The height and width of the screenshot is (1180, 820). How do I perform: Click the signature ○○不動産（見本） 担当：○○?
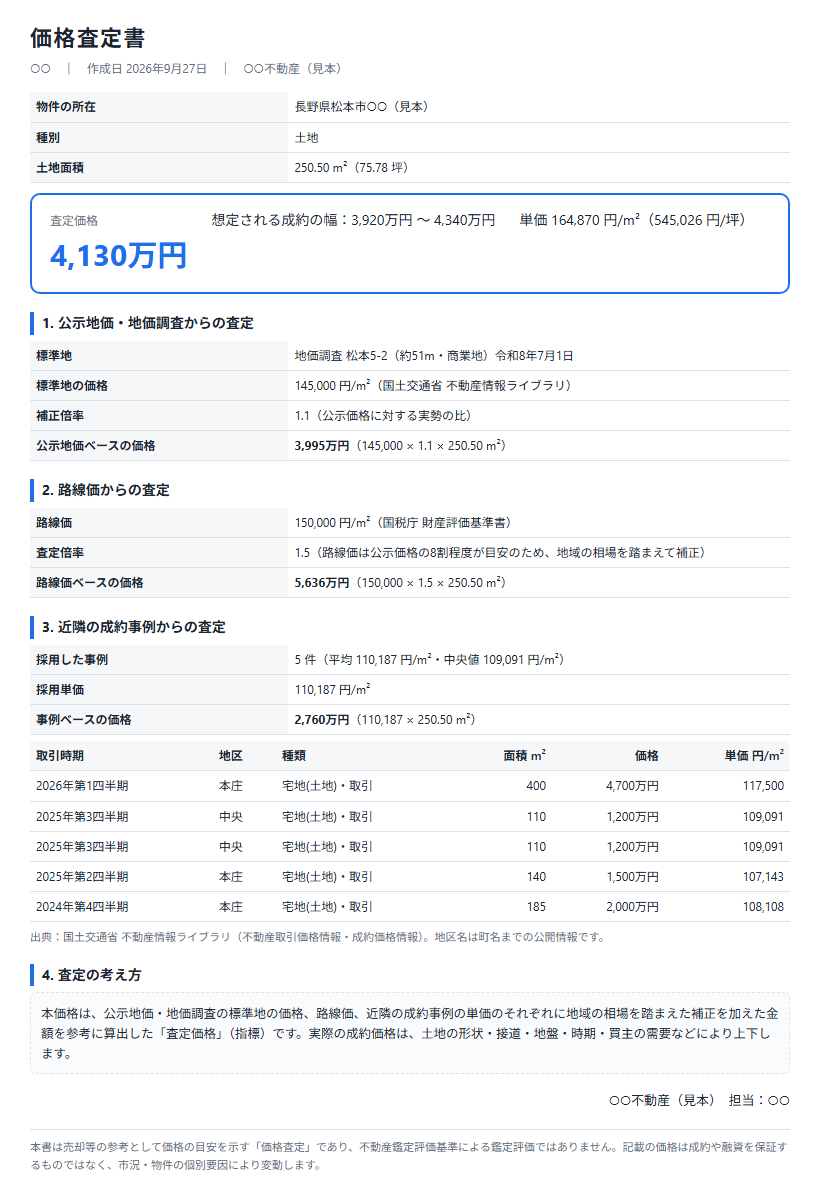click(699, 1100)
